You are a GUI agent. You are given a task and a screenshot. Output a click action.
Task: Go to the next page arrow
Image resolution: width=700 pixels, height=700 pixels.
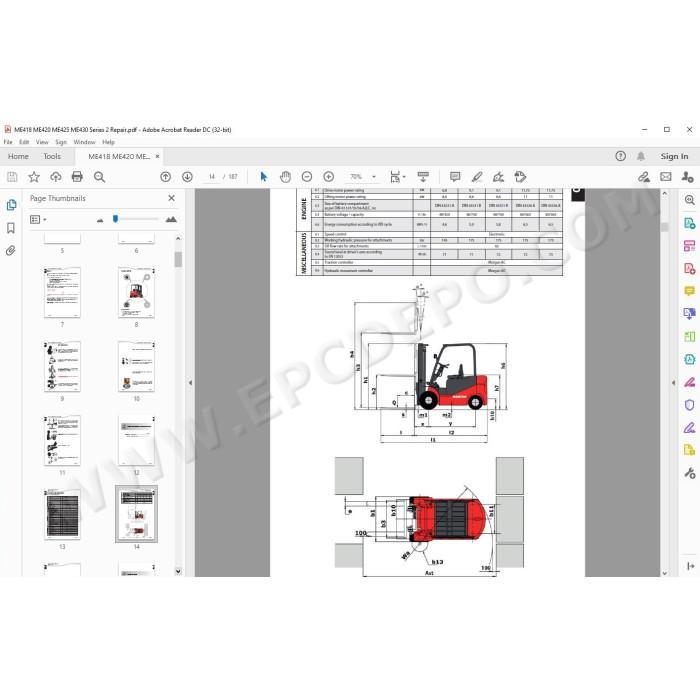(x=188, y=177)
